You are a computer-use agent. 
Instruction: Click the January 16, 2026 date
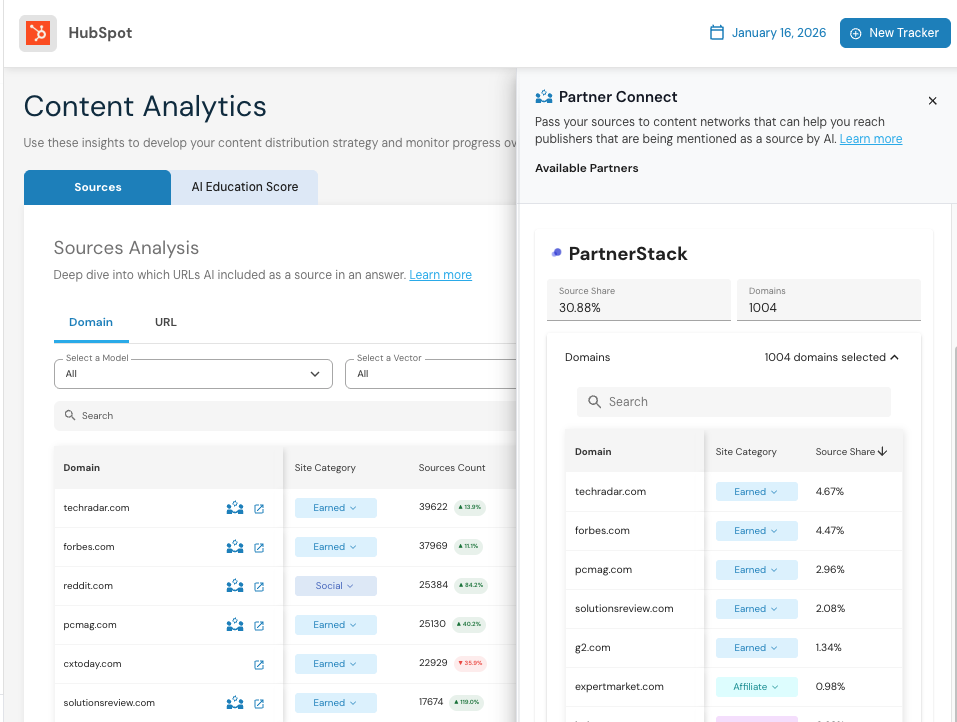[779, 33]
